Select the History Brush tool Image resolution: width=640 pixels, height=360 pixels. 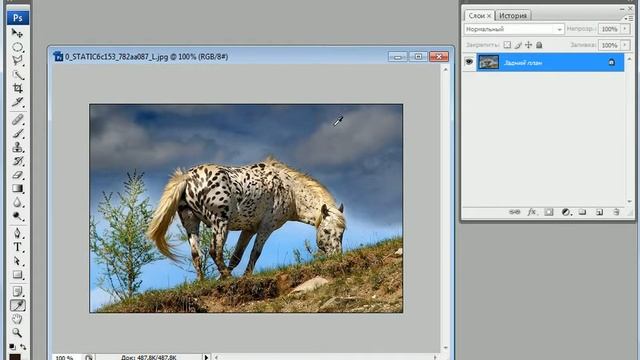click(17, 161)
